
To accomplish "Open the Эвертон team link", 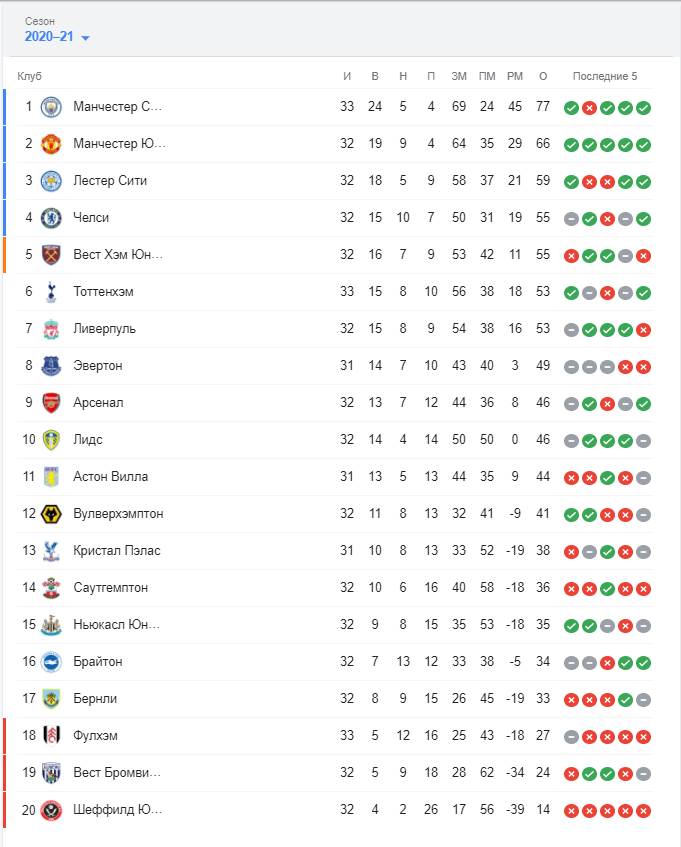I will pyautogui.click(x=98, y=366).
